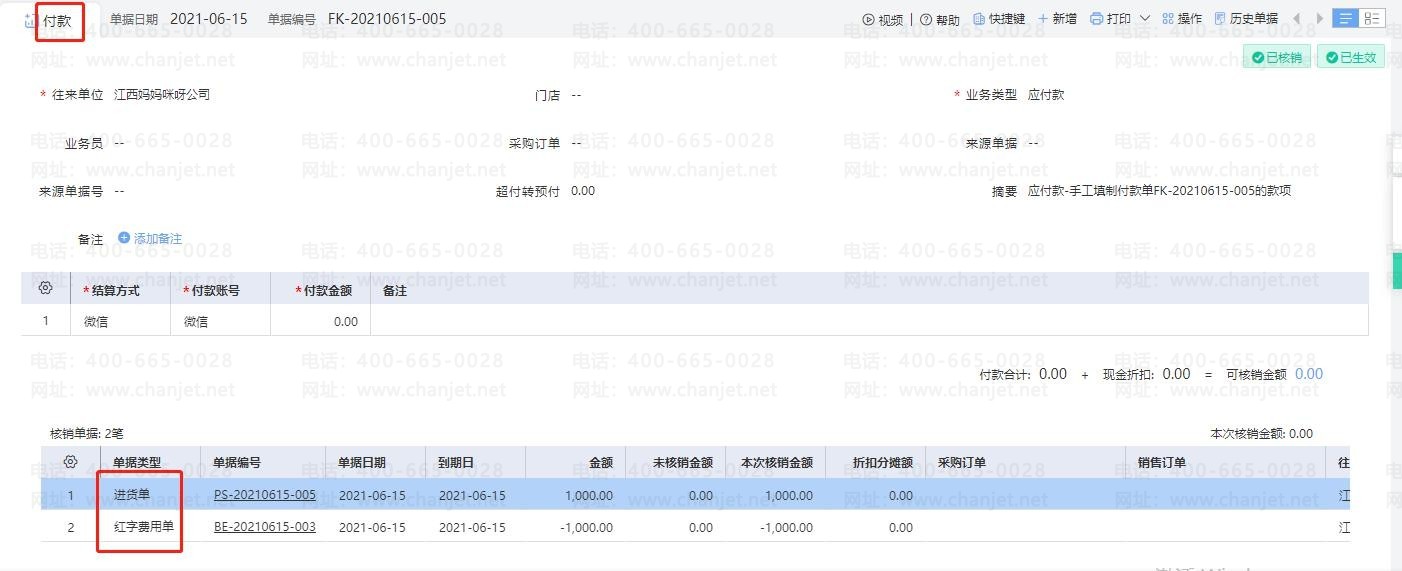This screenshot has width=1402, height=571.
Task: Open document link PS-20210615-005
Action: tap(265, 495)
